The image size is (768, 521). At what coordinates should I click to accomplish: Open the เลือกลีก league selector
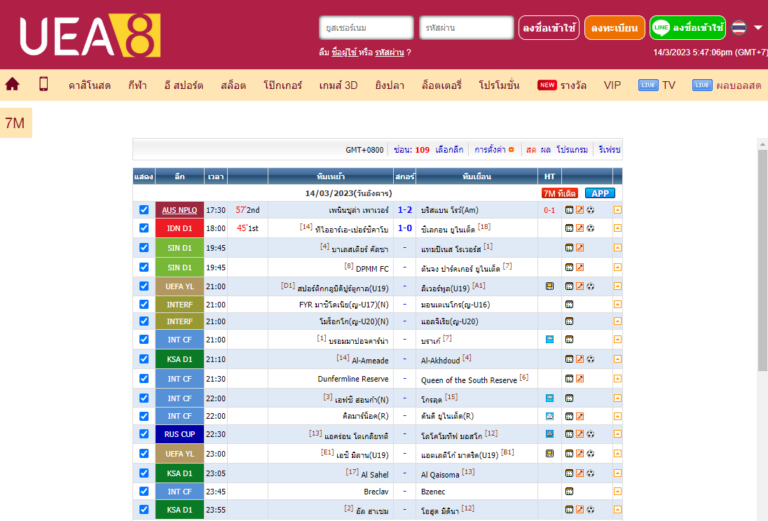coord(449,149)
